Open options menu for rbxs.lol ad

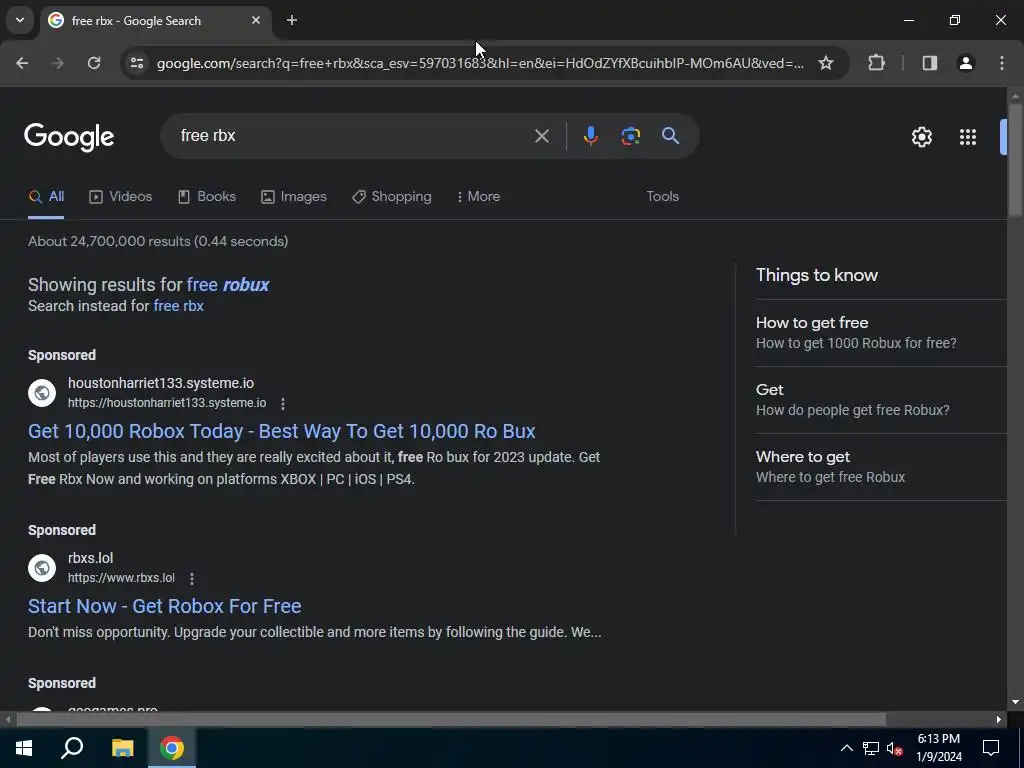coord(191,579)
